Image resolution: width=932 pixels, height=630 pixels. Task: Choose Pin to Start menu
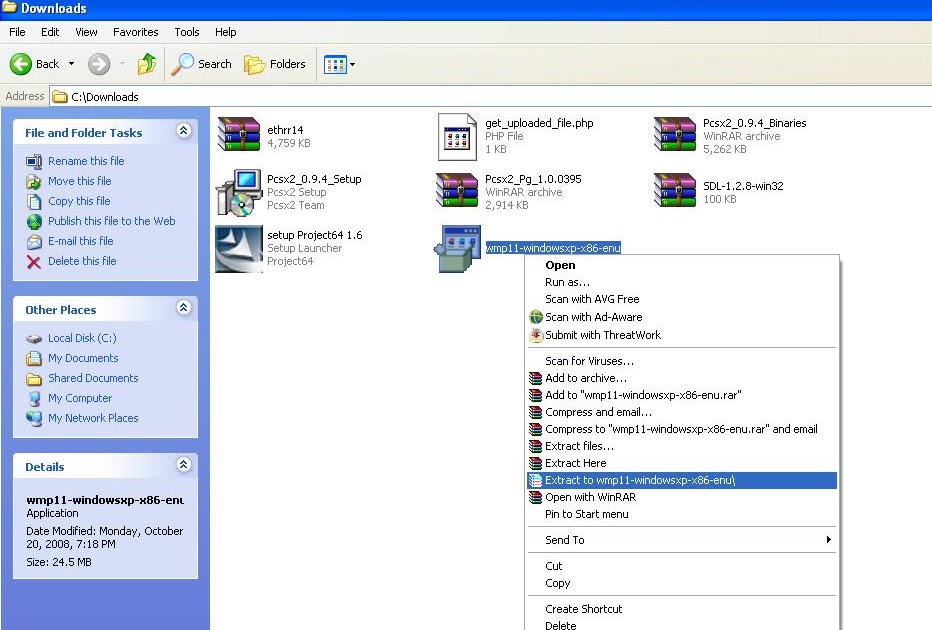pos(682,514)
